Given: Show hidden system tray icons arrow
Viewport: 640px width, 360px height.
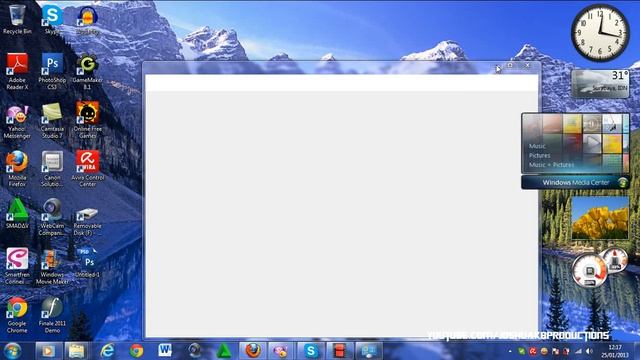Looking at the screenshot, I should [510, 351].
